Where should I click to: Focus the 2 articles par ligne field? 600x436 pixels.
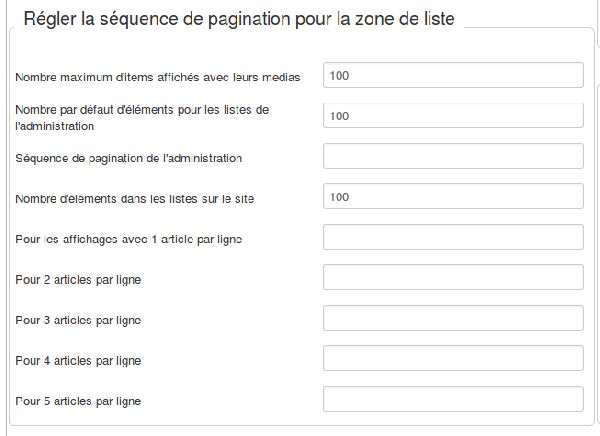pyautogui.click(x=452, y=278)
